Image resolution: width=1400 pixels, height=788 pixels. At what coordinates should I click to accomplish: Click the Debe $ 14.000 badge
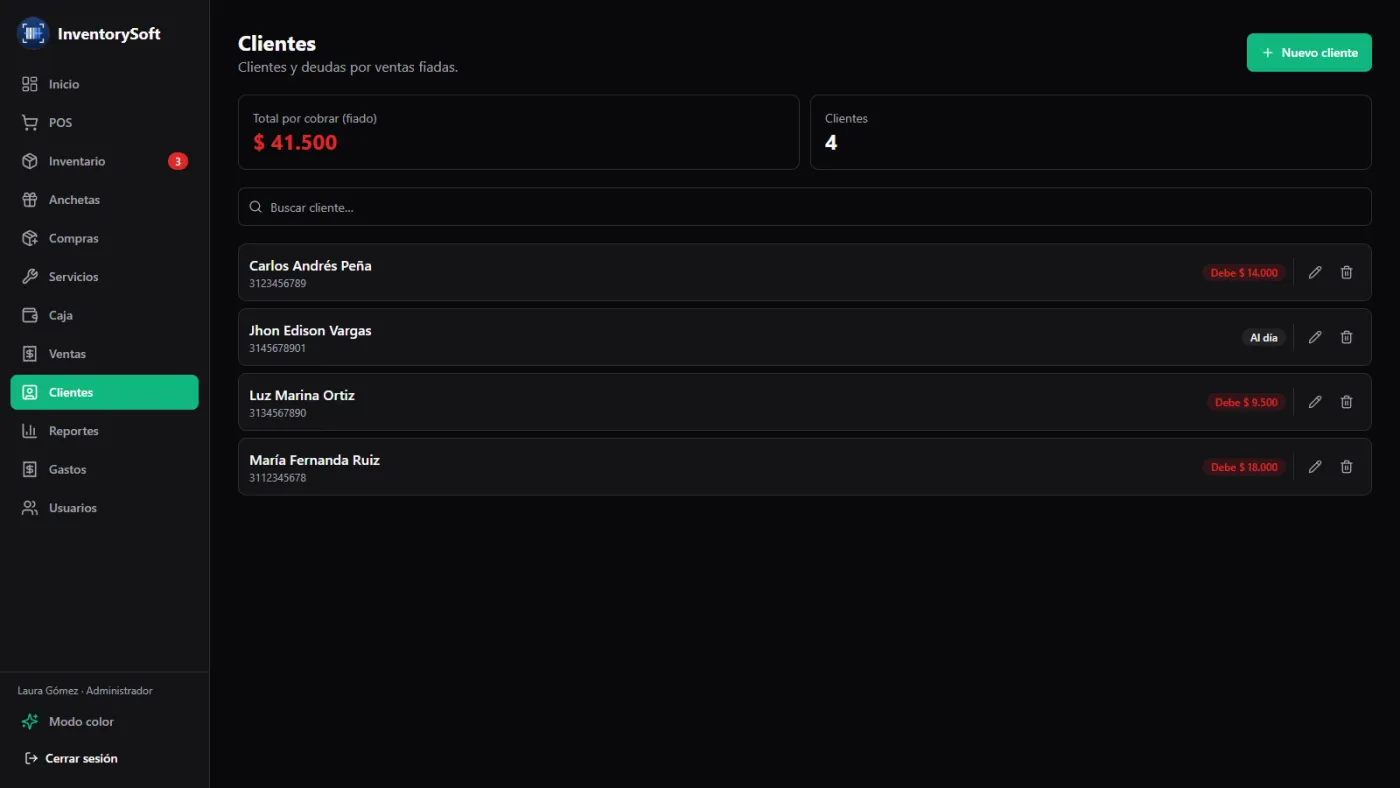1244,272
